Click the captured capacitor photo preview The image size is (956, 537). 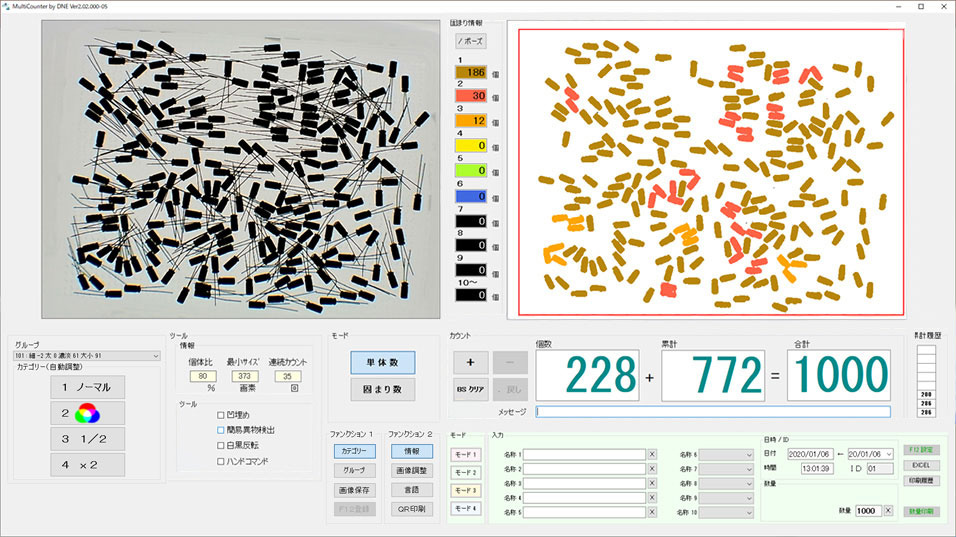[x=241, y=169]
